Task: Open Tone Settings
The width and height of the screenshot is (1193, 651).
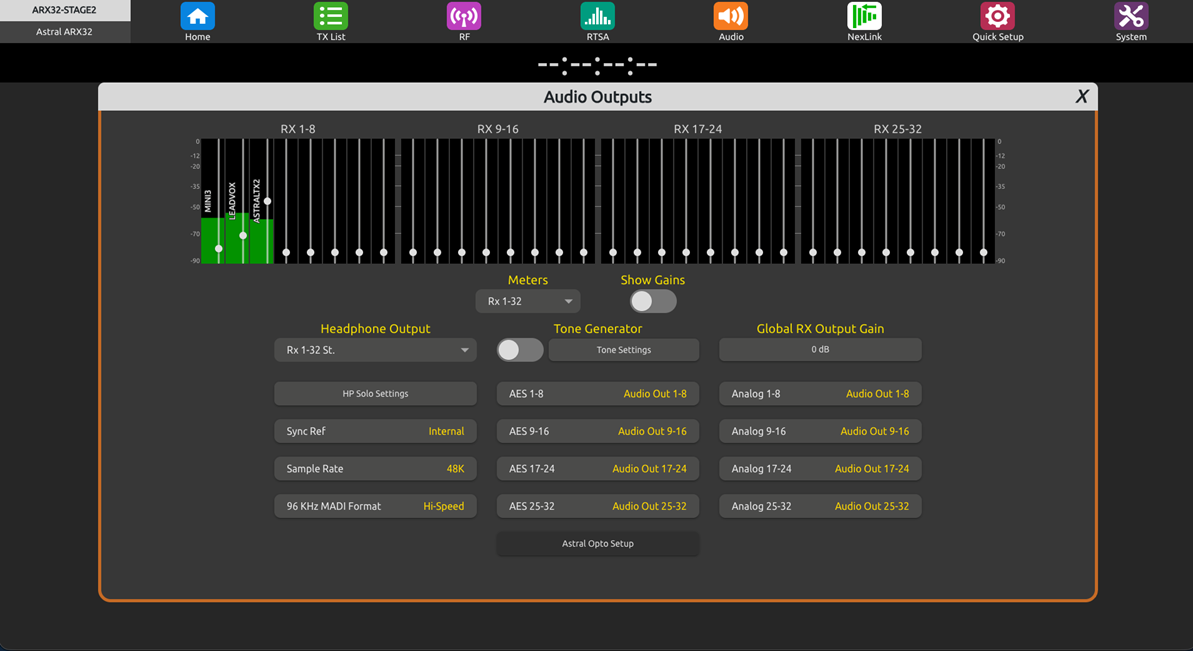Action: point(624,350)
